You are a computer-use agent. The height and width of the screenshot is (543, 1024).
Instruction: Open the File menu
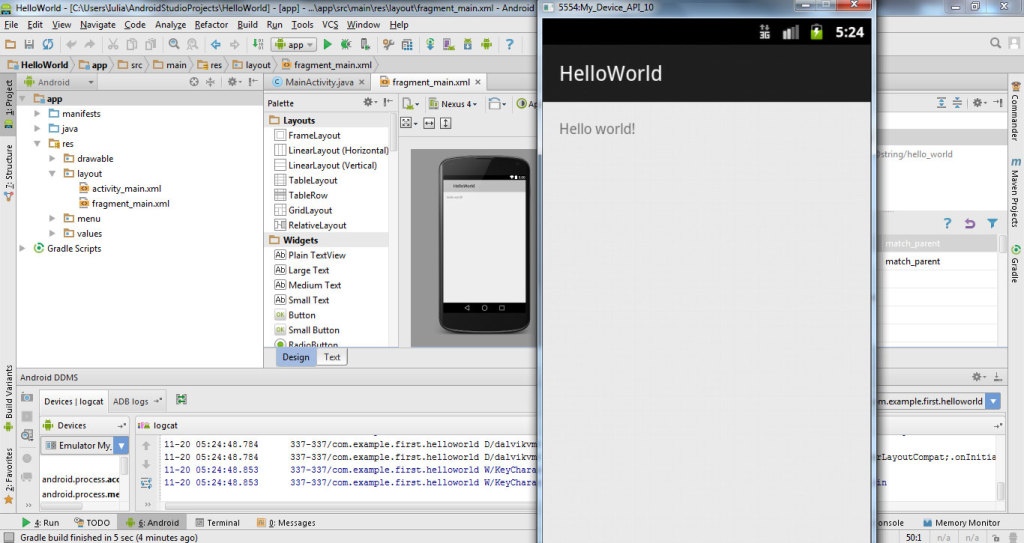point(11,25)
